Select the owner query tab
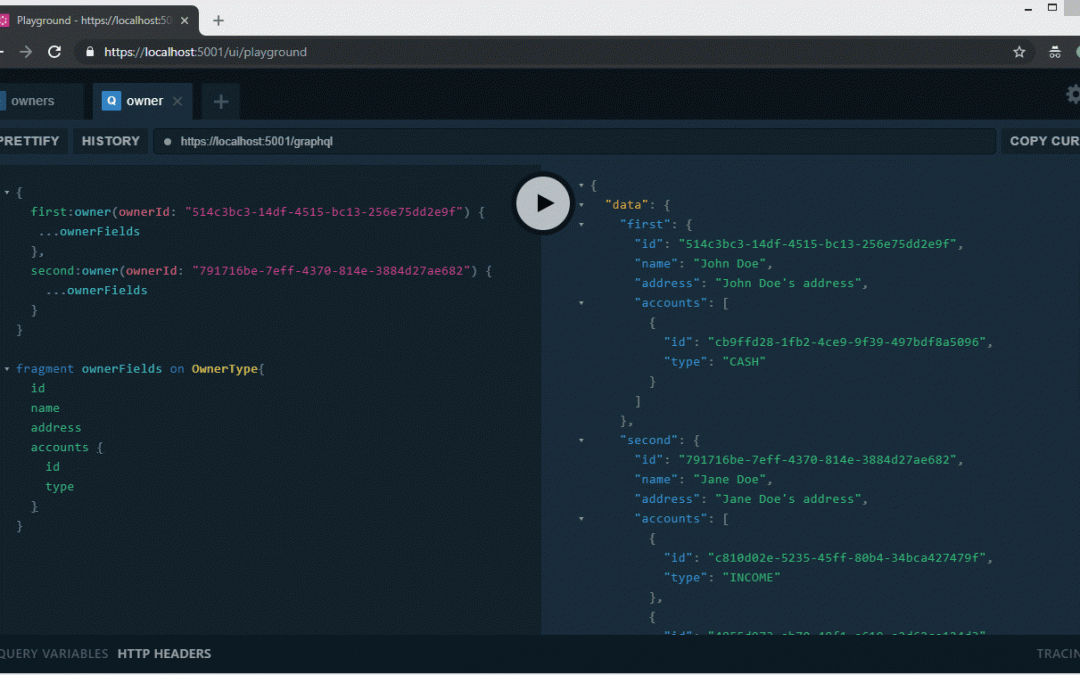1080x675 pixels. pos(143,101)
